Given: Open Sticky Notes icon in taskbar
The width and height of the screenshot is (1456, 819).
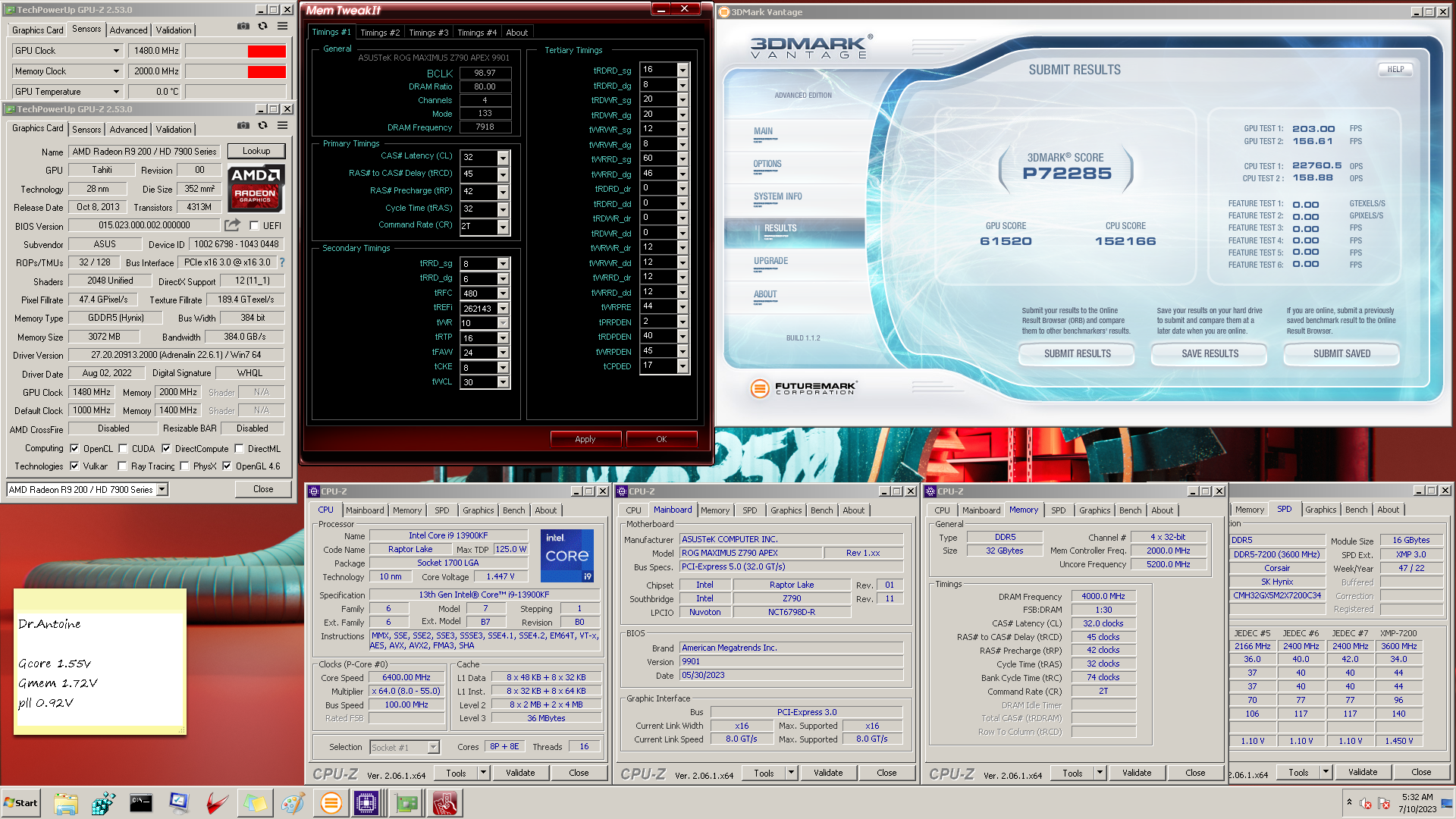Looking at the screenshot, I should click(255, 803).
